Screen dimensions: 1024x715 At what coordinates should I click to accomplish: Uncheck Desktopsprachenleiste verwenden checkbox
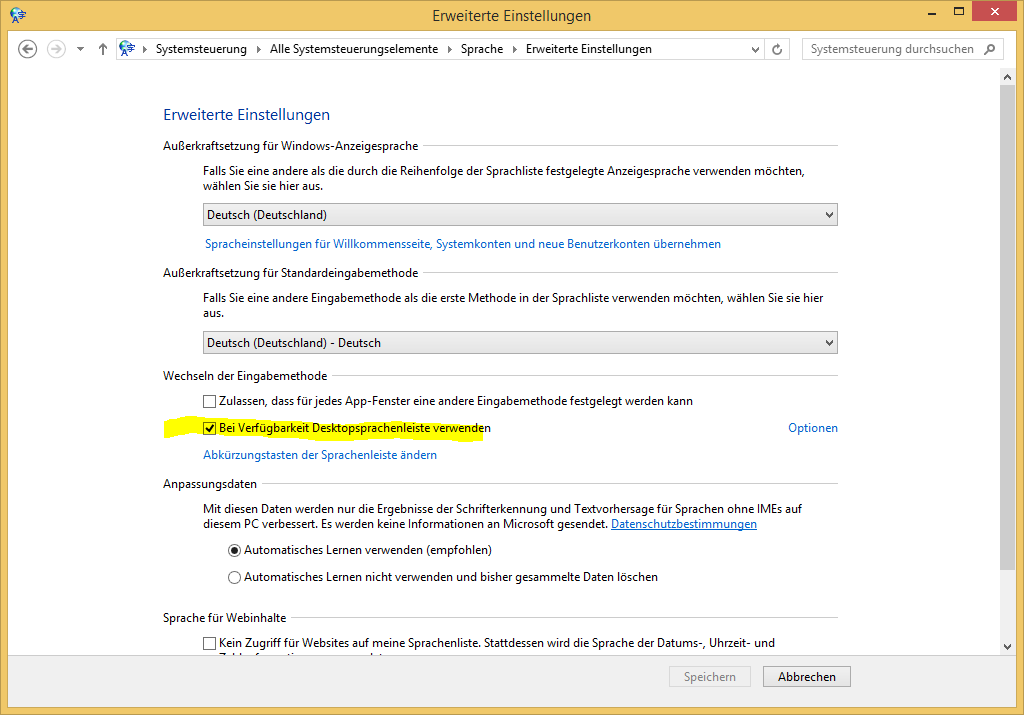[209, 428]
